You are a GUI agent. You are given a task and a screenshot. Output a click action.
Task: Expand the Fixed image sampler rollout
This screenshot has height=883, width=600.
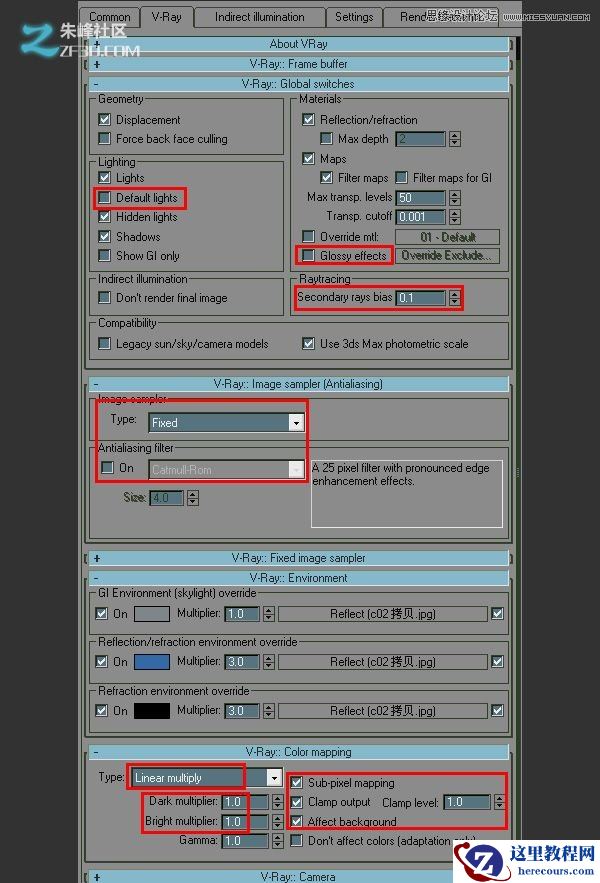click(x=299, y=558)
